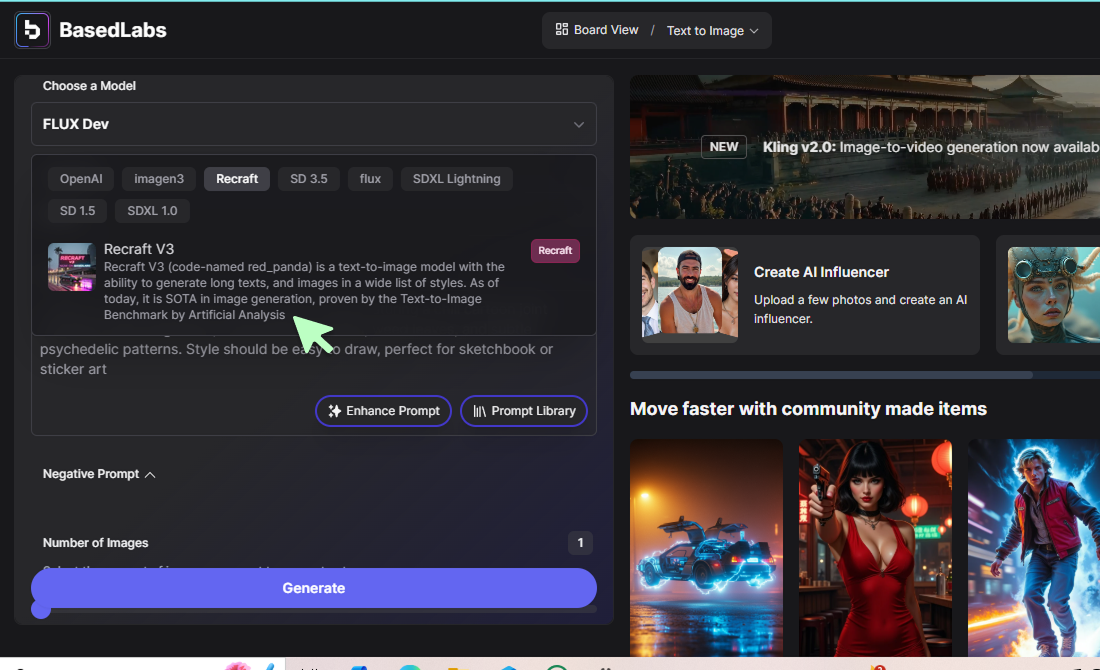Click the "Choose a Model" label
Image resolution: width=1100 pixels, height=670 pixels.
89,86
